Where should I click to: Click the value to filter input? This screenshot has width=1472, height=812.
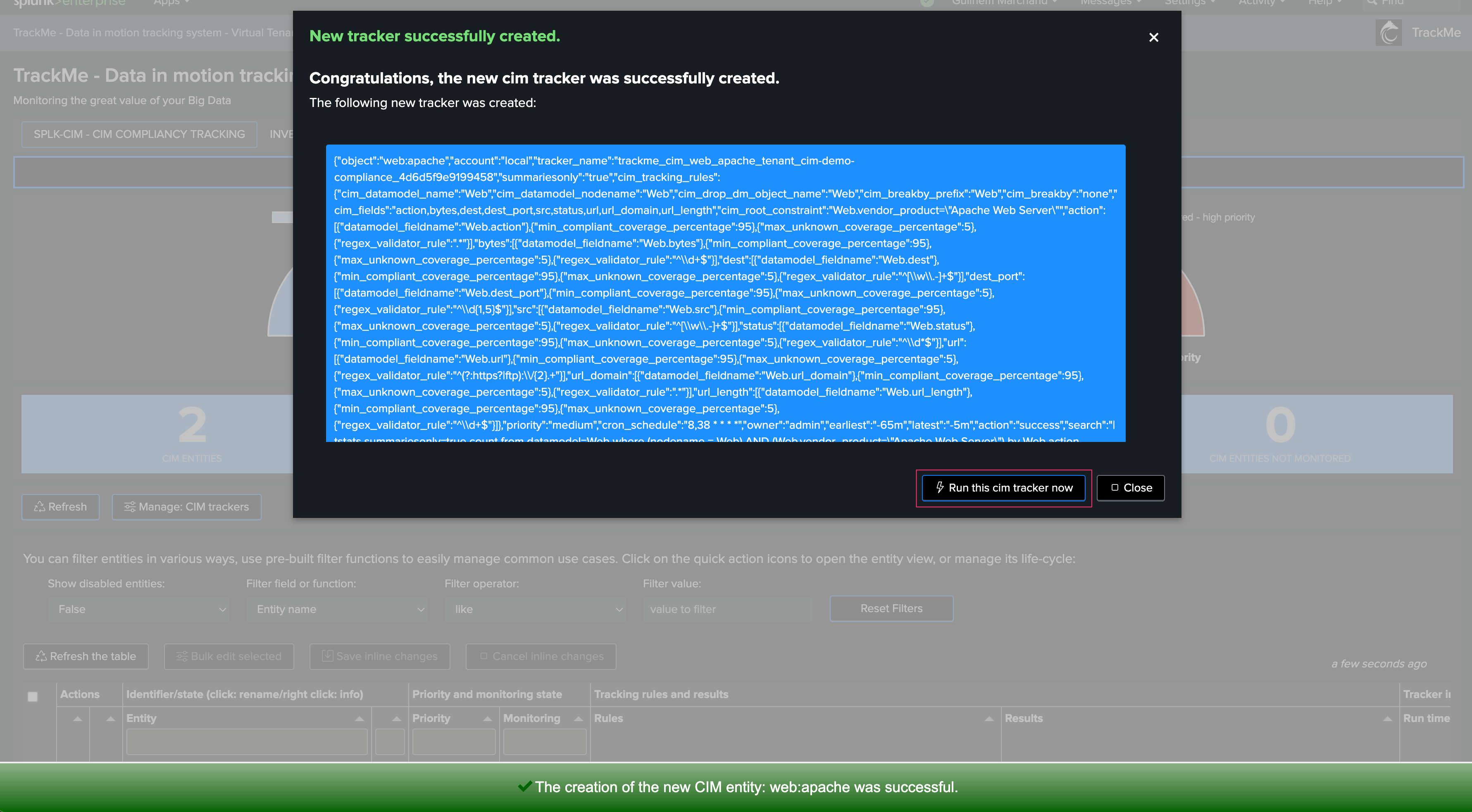[x=727, y=609]
